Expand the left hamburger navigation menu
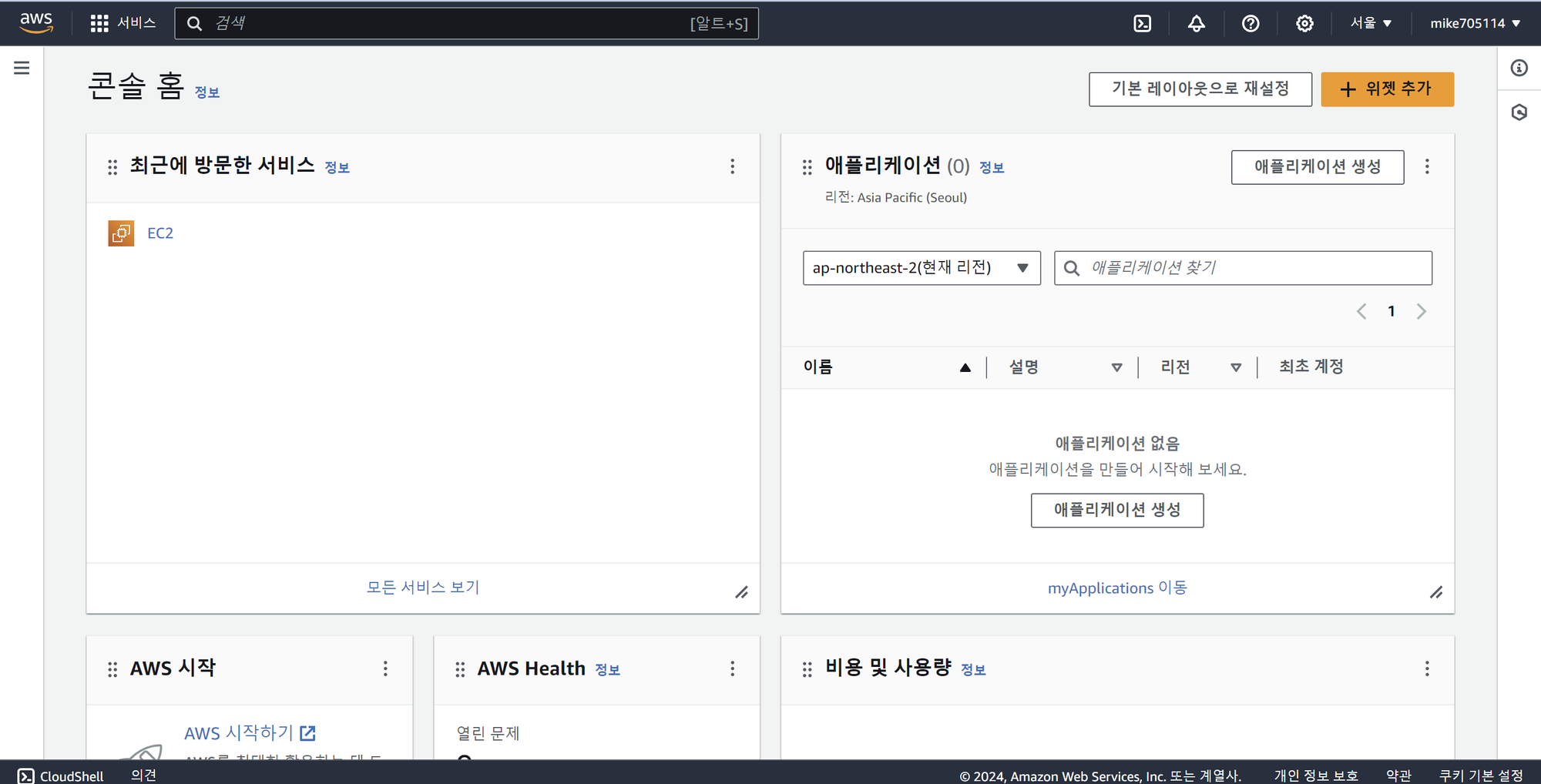The width and height of the screenshot is (1541, 784). point(22,68)
